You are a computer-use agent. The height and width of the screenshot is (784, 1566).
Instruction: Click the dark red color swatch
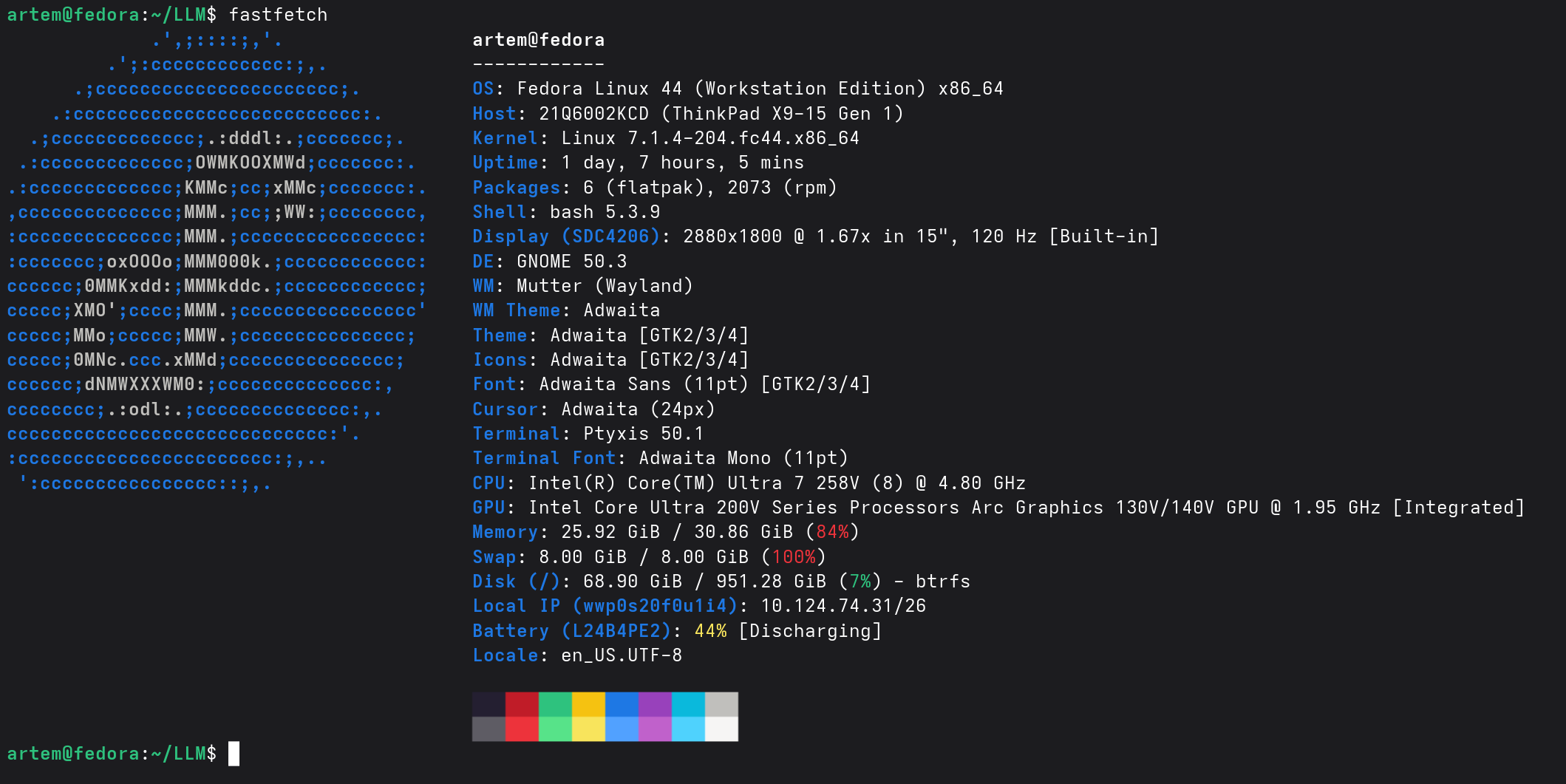[522, 704]
